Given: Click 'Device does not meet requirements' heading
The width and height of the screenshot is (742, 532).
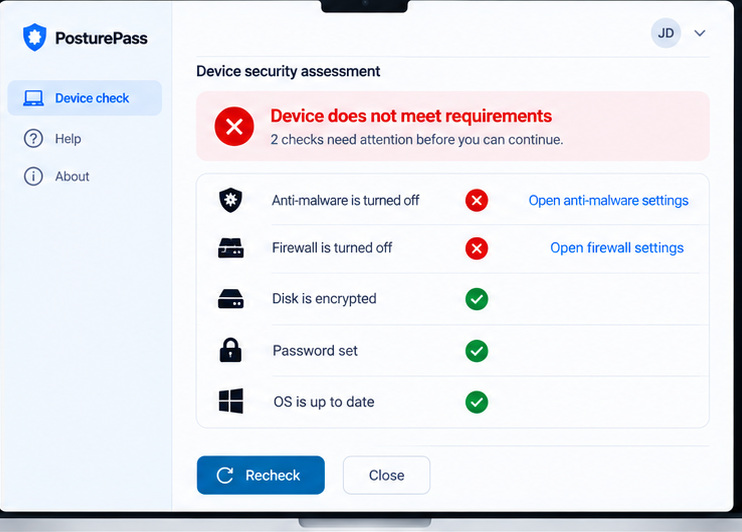Looking at the screenshot, I should tap(411, 116).
